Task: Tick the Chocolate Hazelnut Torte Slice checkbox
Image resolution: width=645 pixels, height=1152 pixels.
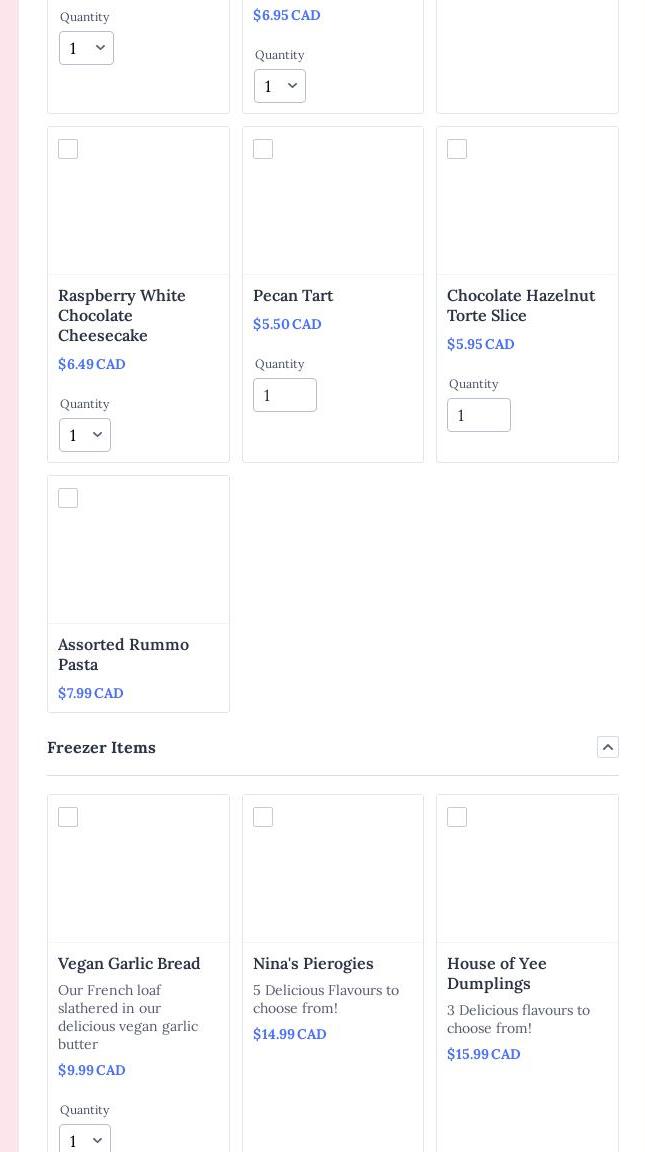Action: pos(457,149)
